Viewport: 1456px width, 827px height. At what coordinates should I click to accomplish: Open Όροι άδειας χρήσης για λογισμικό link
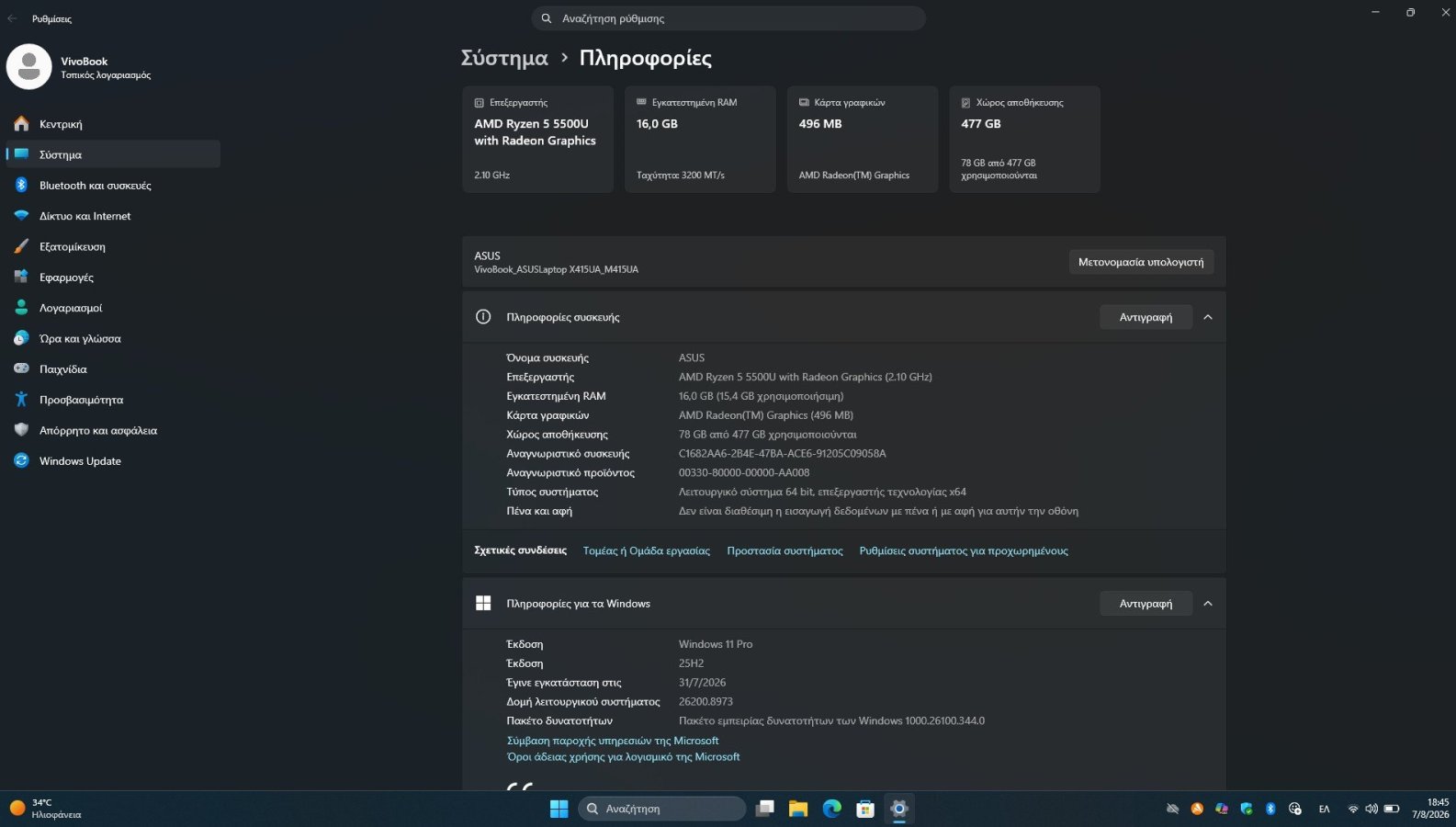coord(623,757)
